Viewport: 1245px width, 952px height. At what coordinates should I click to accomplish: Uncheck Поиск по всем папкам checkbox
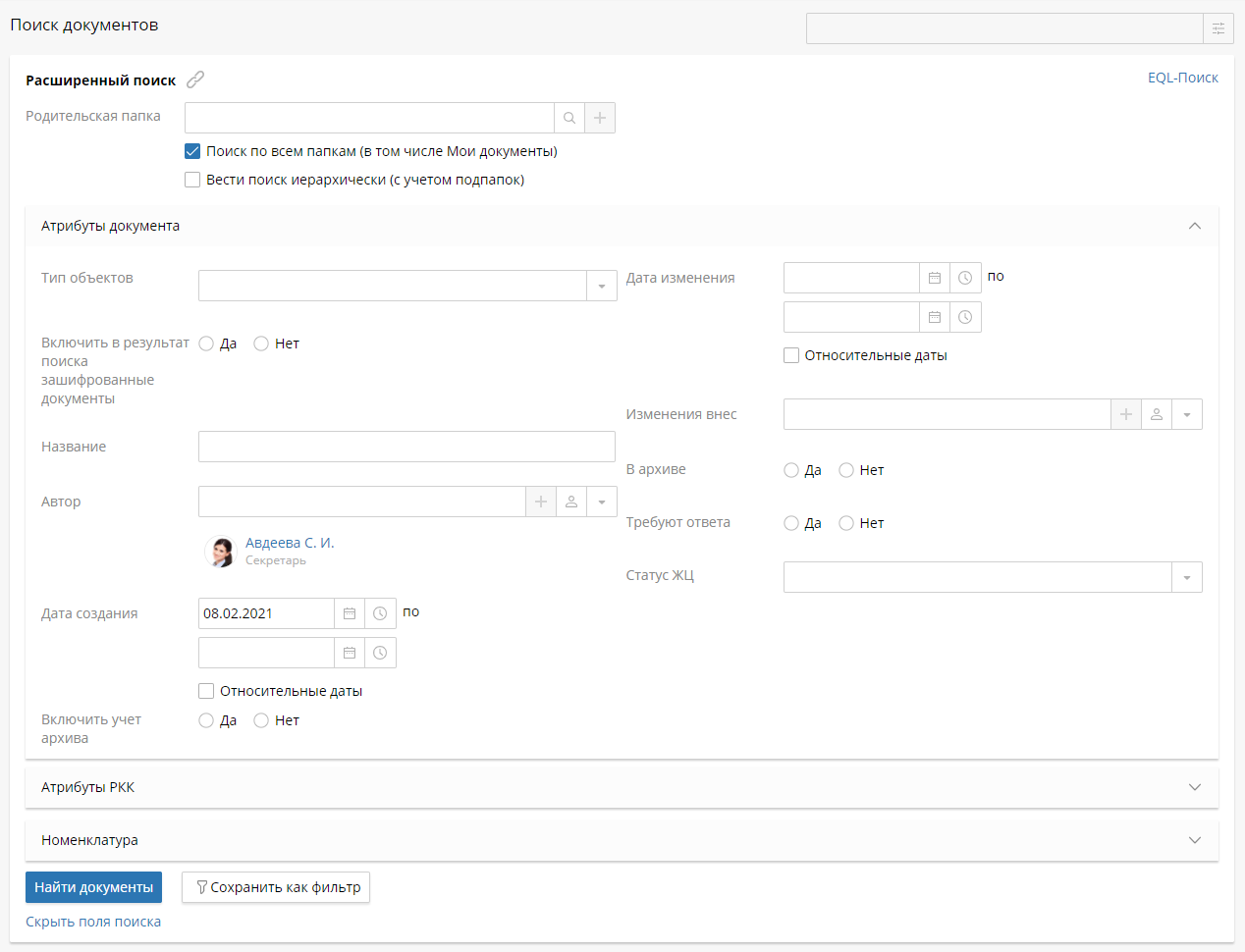192,151
